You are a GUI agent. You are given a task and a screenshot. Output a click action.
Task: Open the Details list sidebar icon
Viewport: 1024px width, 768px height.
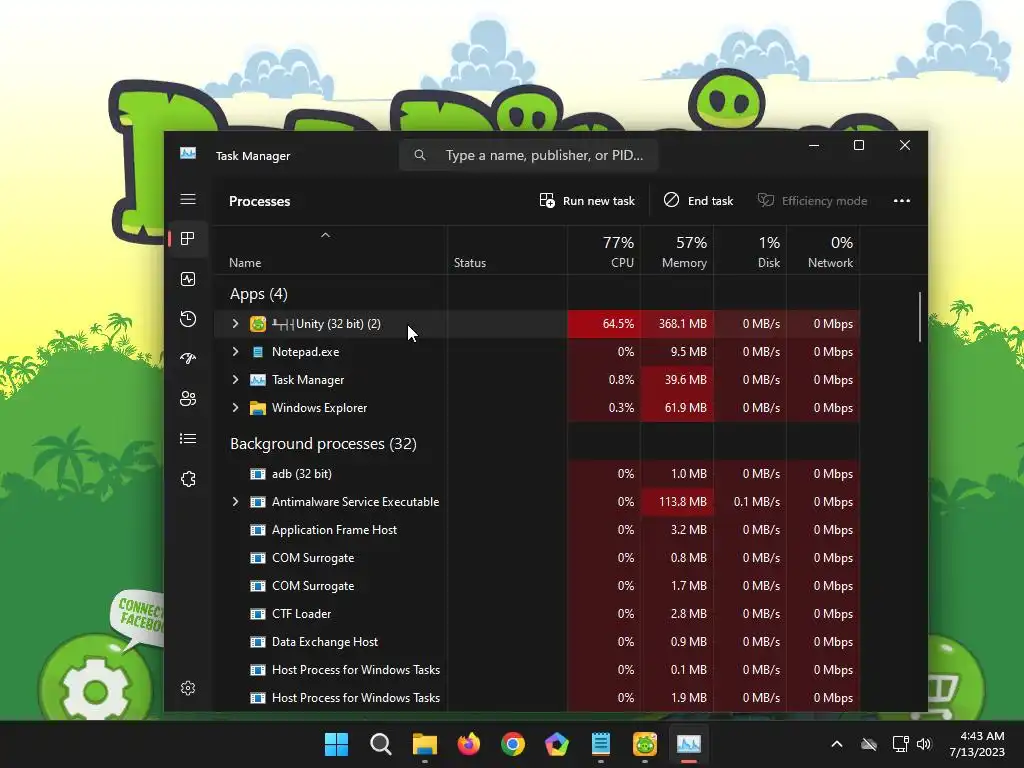coord(188,439)
